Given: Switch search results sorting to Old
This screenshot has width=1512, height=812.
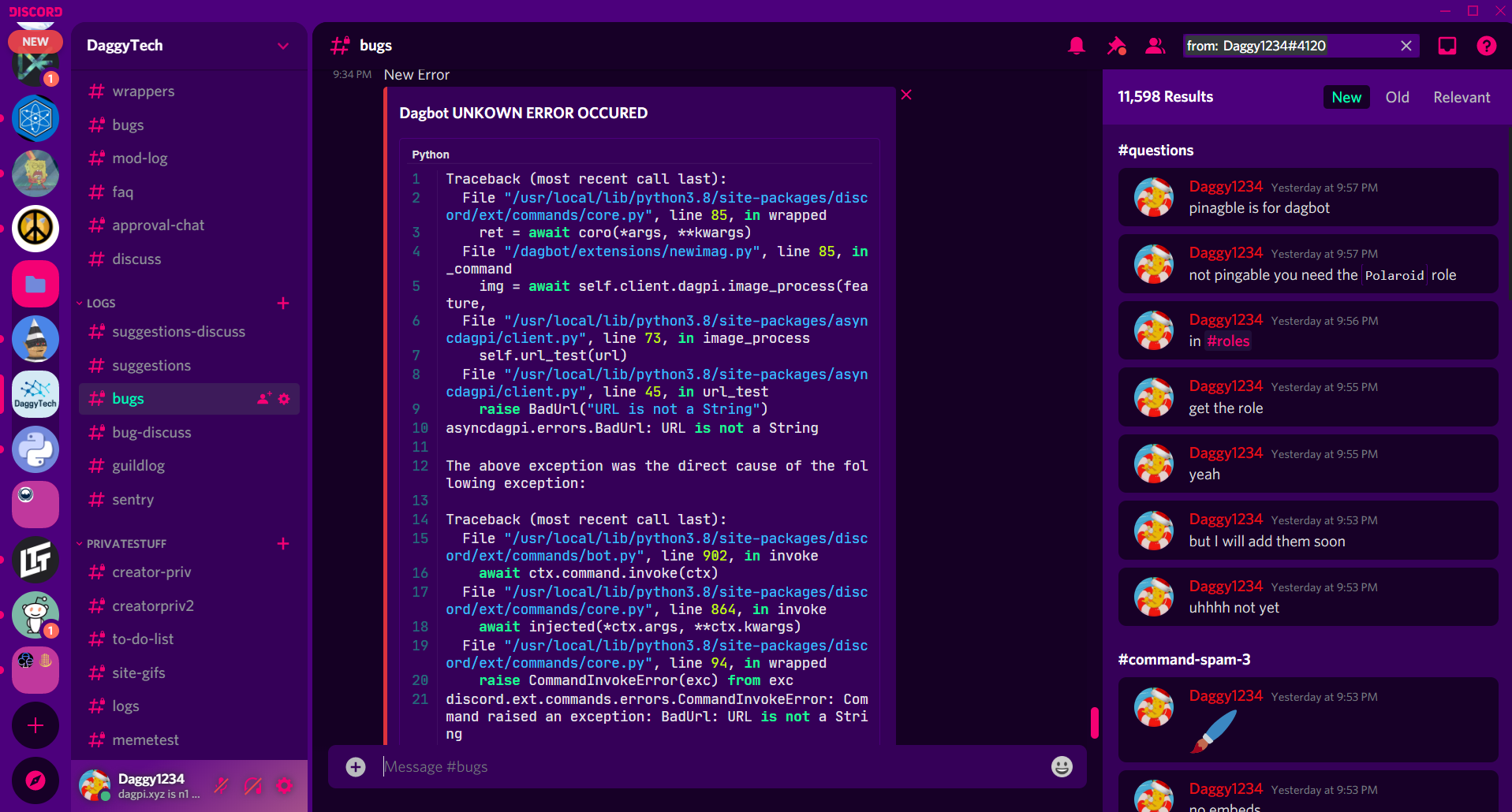Looking at the screenshot, I should click(1397, 97).
